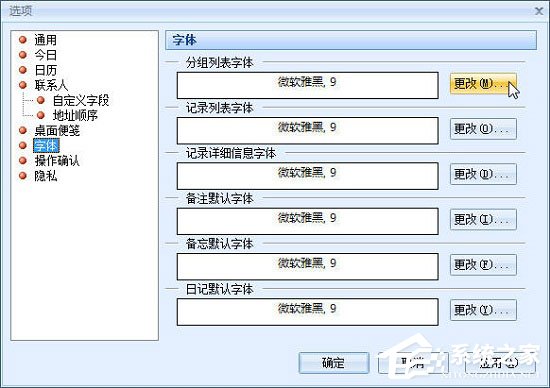Click the 日记默认字体 preview box
The height and width of the screenshot is (388, 550).
point(308,312)
